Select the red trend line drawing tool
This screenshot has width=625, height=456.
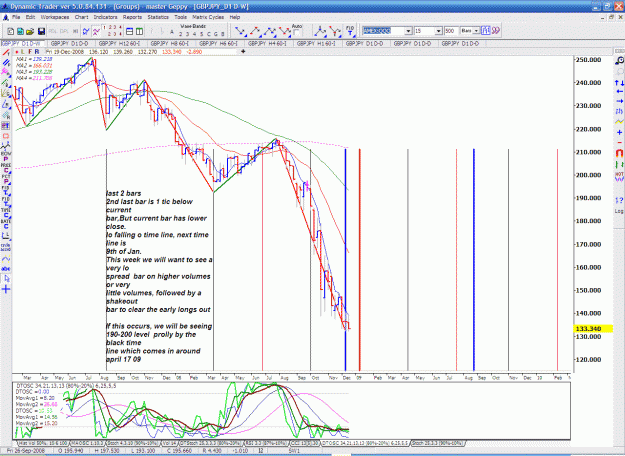point(6,53)
